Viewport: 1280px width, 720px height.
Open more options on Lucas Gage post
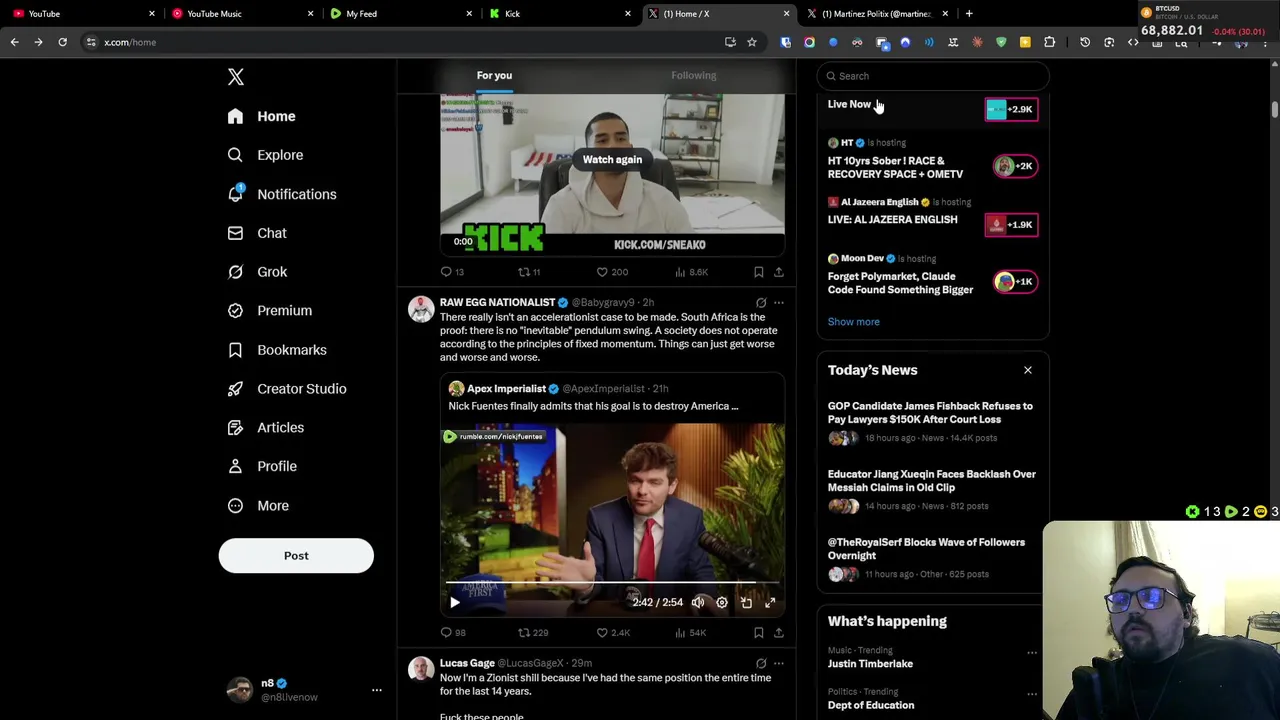(778, 663)
